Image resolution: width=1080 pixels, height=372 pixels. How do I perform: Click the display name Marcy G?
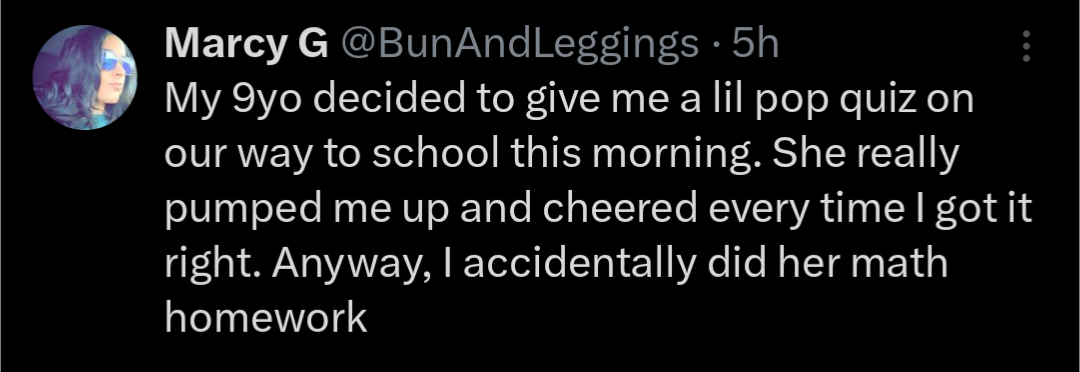[247, 45]
